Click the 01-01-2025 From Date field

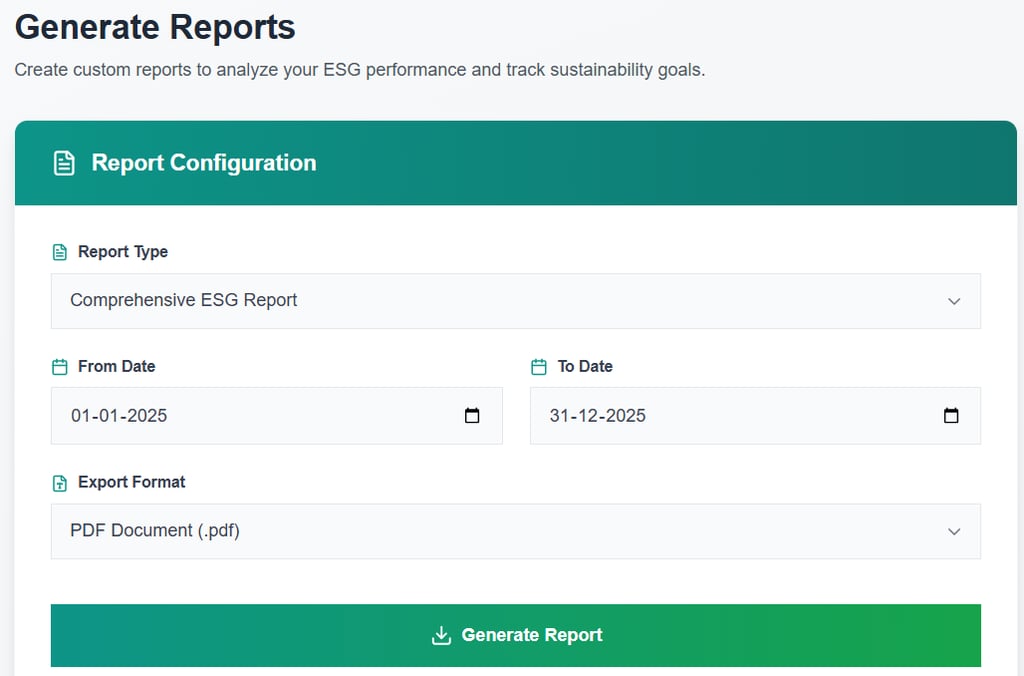(250, 416)
